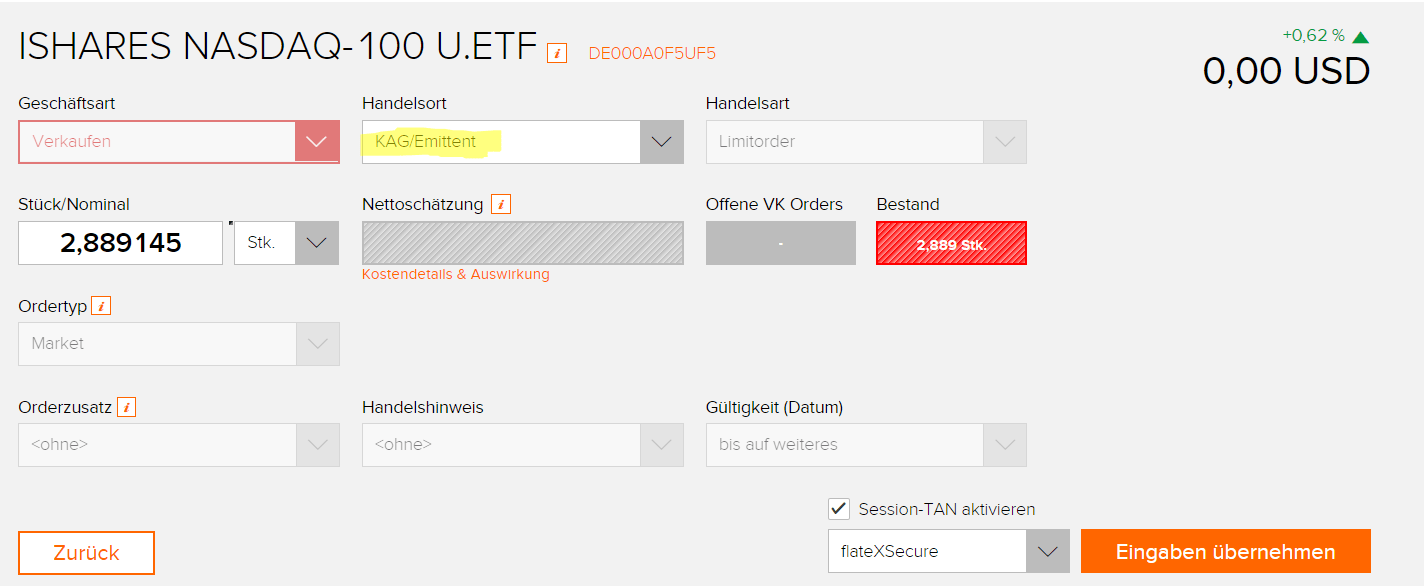
Task: Open the Orderzusatz info icon
Action: coord(127,407)
